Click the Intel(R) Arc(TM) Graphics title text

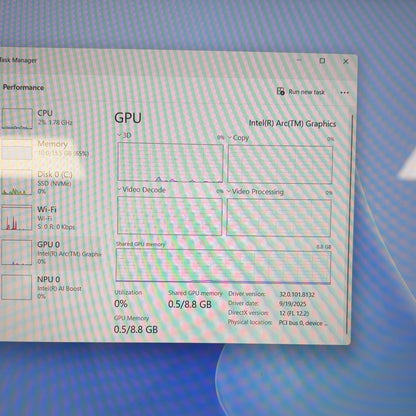coord(292,124)
